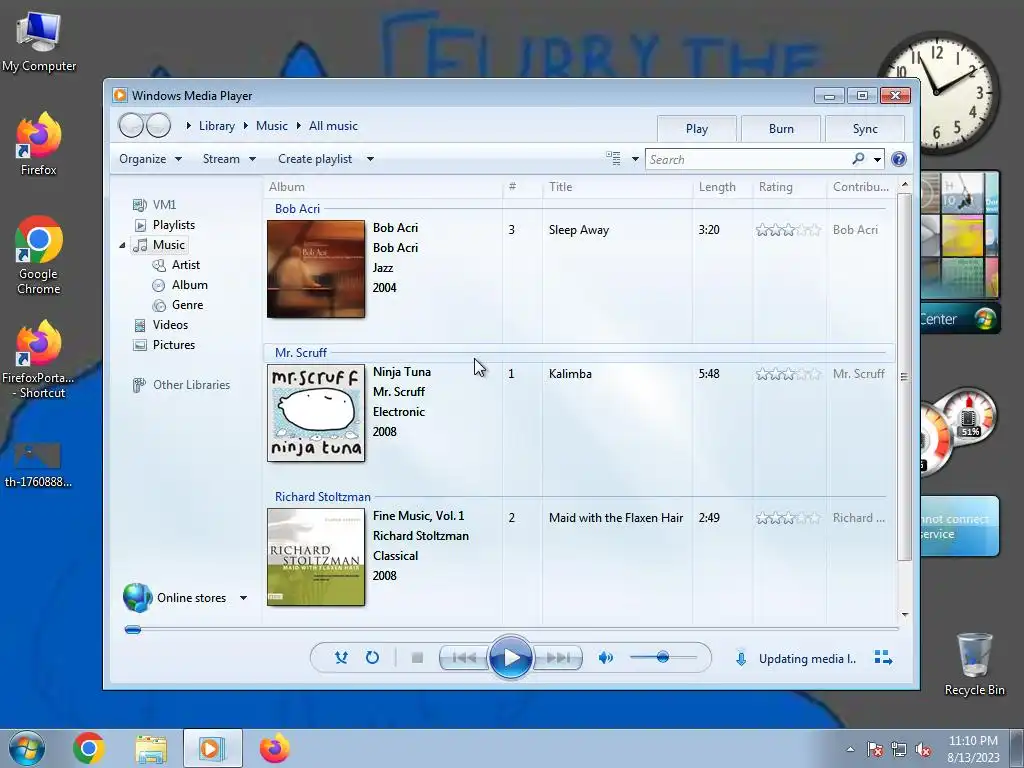Sort by the Contributing artist column header

point(861,187)
